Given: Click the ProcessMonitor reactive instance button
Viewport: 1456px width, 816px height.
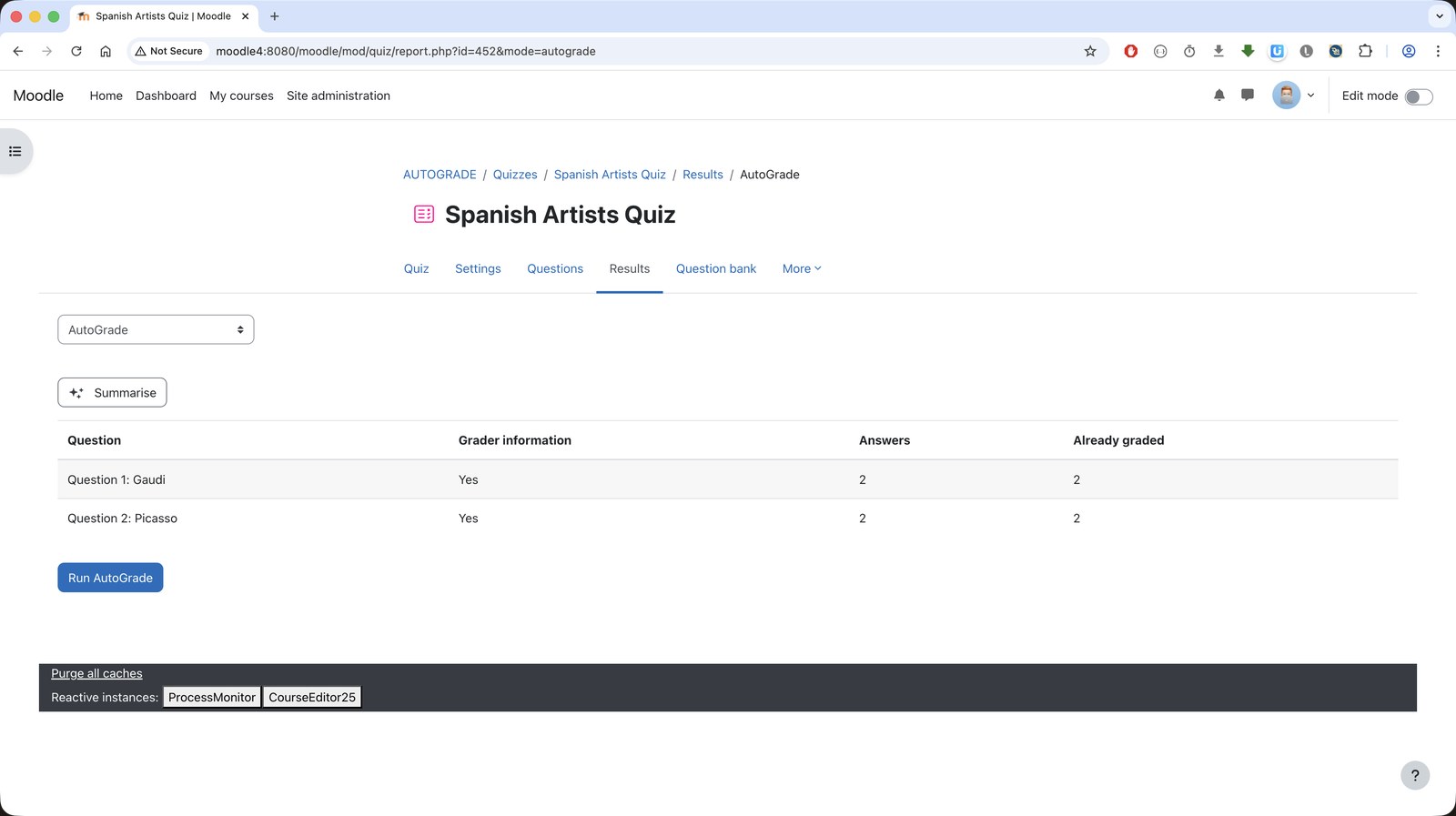Looking at the screenshot, I should pos(212,697).
